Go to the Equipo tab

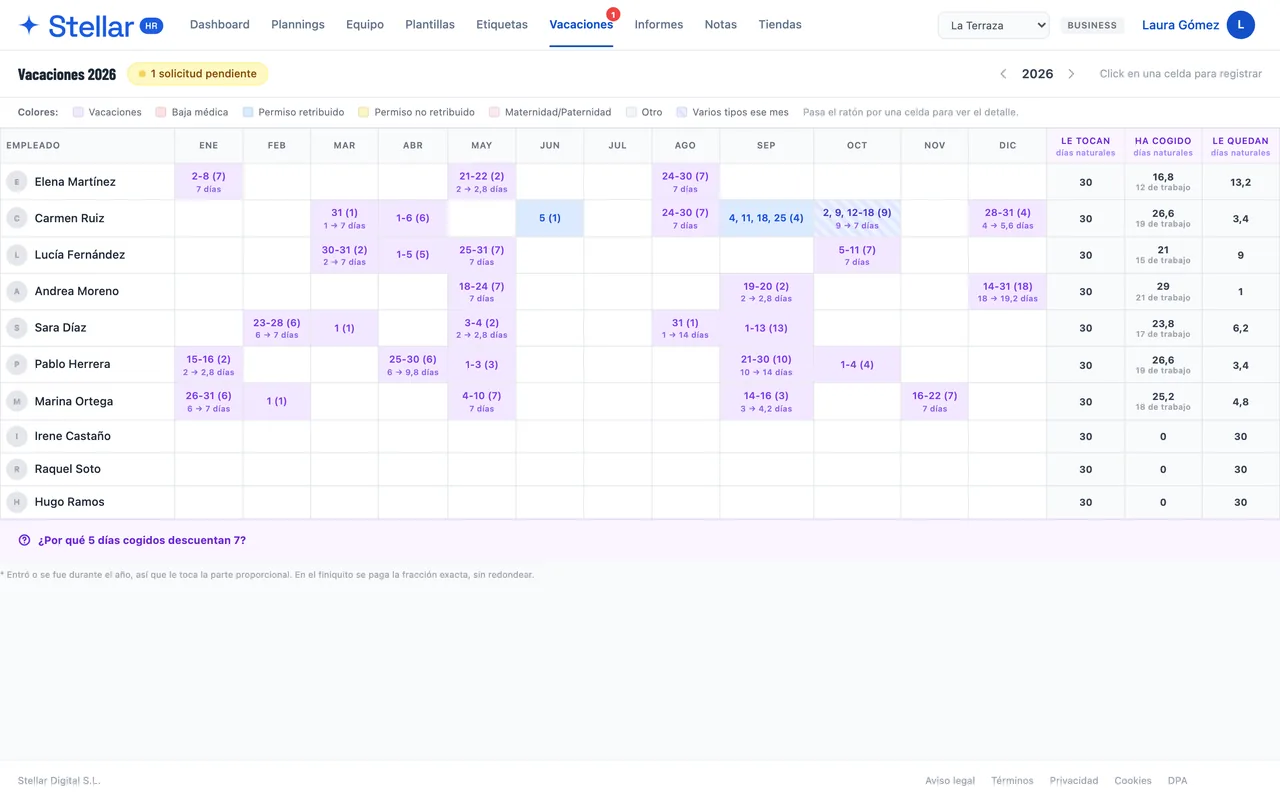[x=365, y=24]
